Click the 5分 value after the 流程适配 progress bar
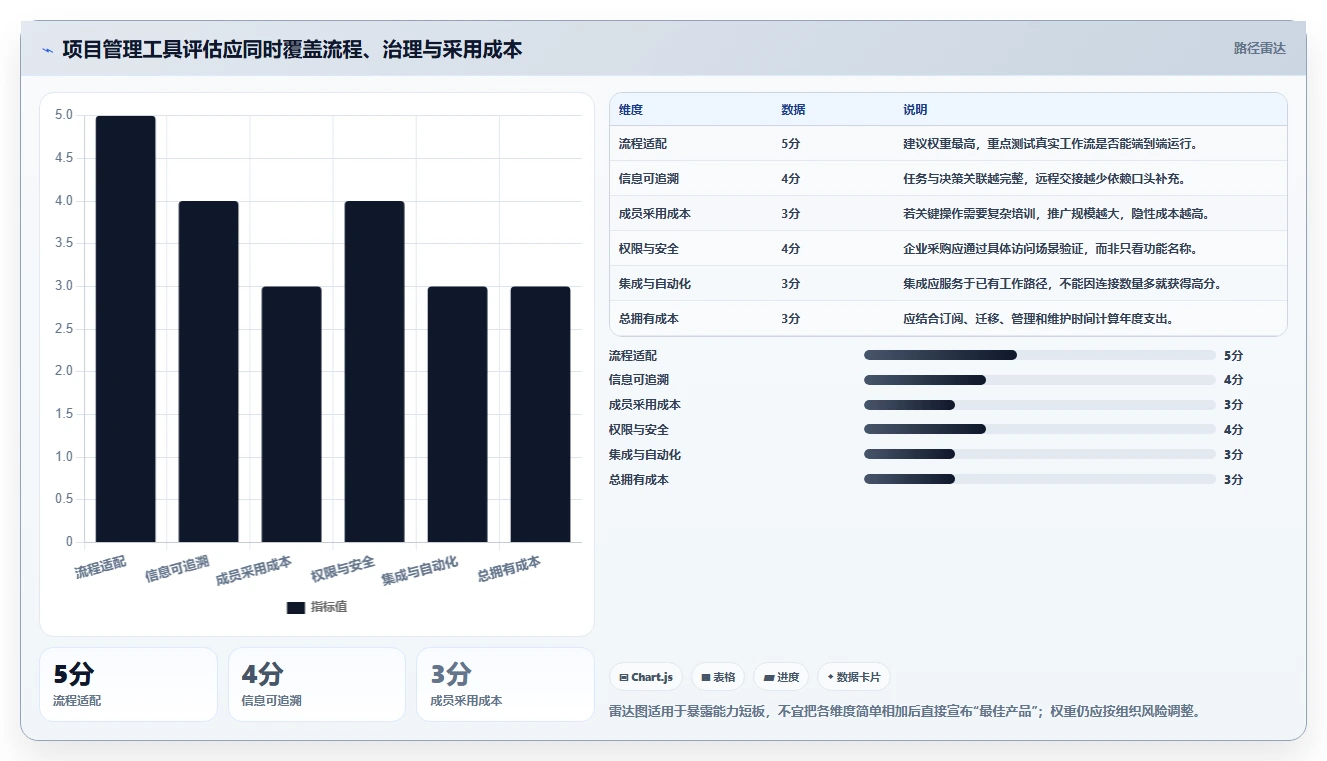The image size is (1327, 761). (x=1233, y=355)
